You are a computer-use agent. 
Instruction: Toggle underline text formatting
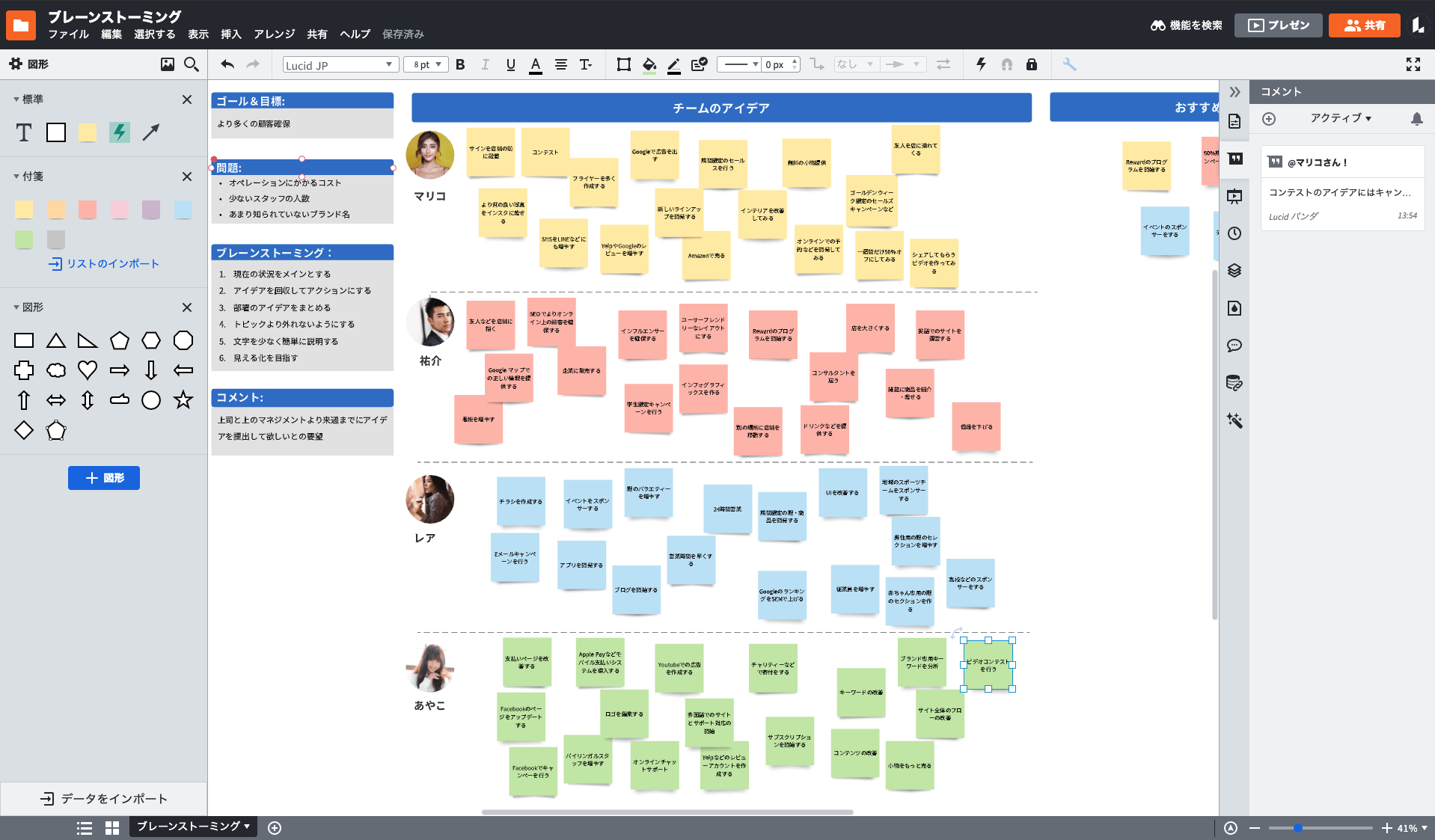click(x=510, y=64)
